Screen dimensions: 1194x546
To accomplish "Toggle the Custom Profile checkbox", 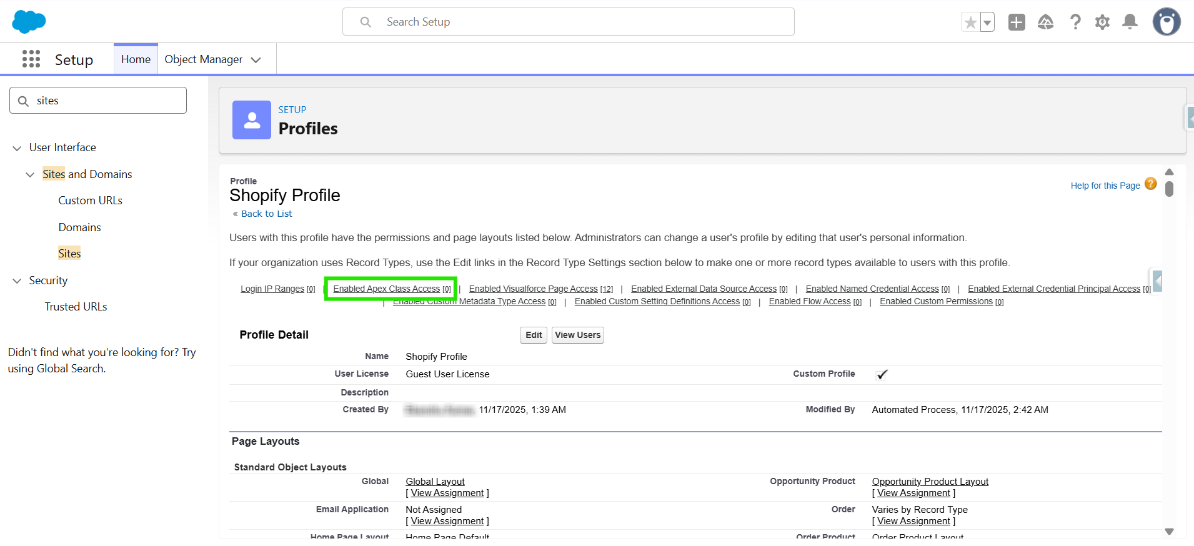I will pos(882,374).
